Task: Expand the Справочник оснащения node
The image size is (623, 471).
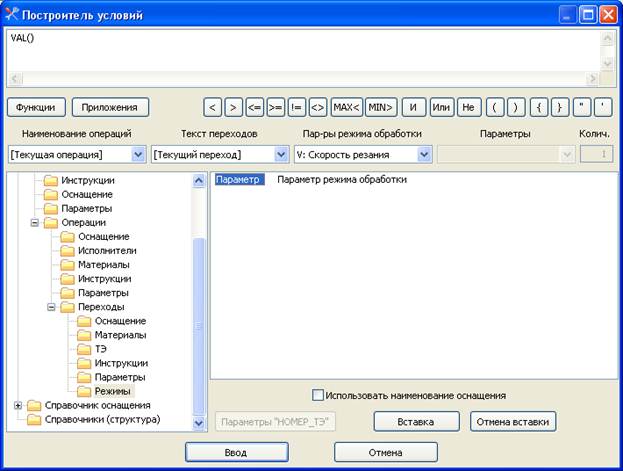Action: tap(18, 405)
